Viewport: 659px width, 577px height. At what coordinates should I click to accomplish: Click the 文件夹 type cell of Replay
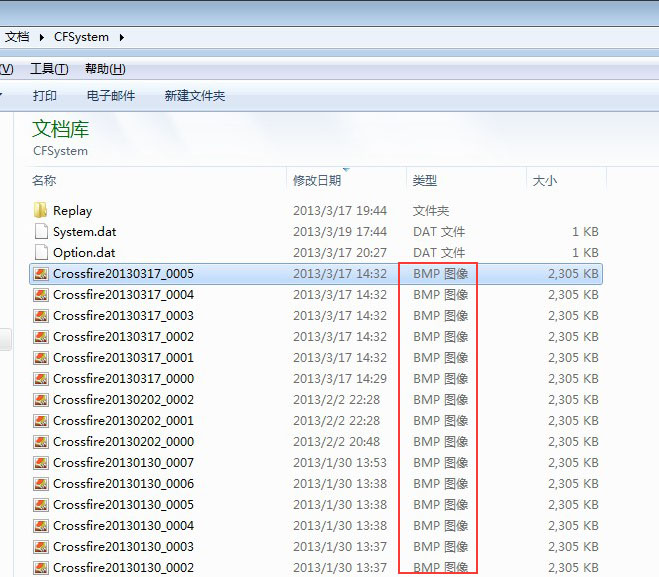click(x=431, y=211)
